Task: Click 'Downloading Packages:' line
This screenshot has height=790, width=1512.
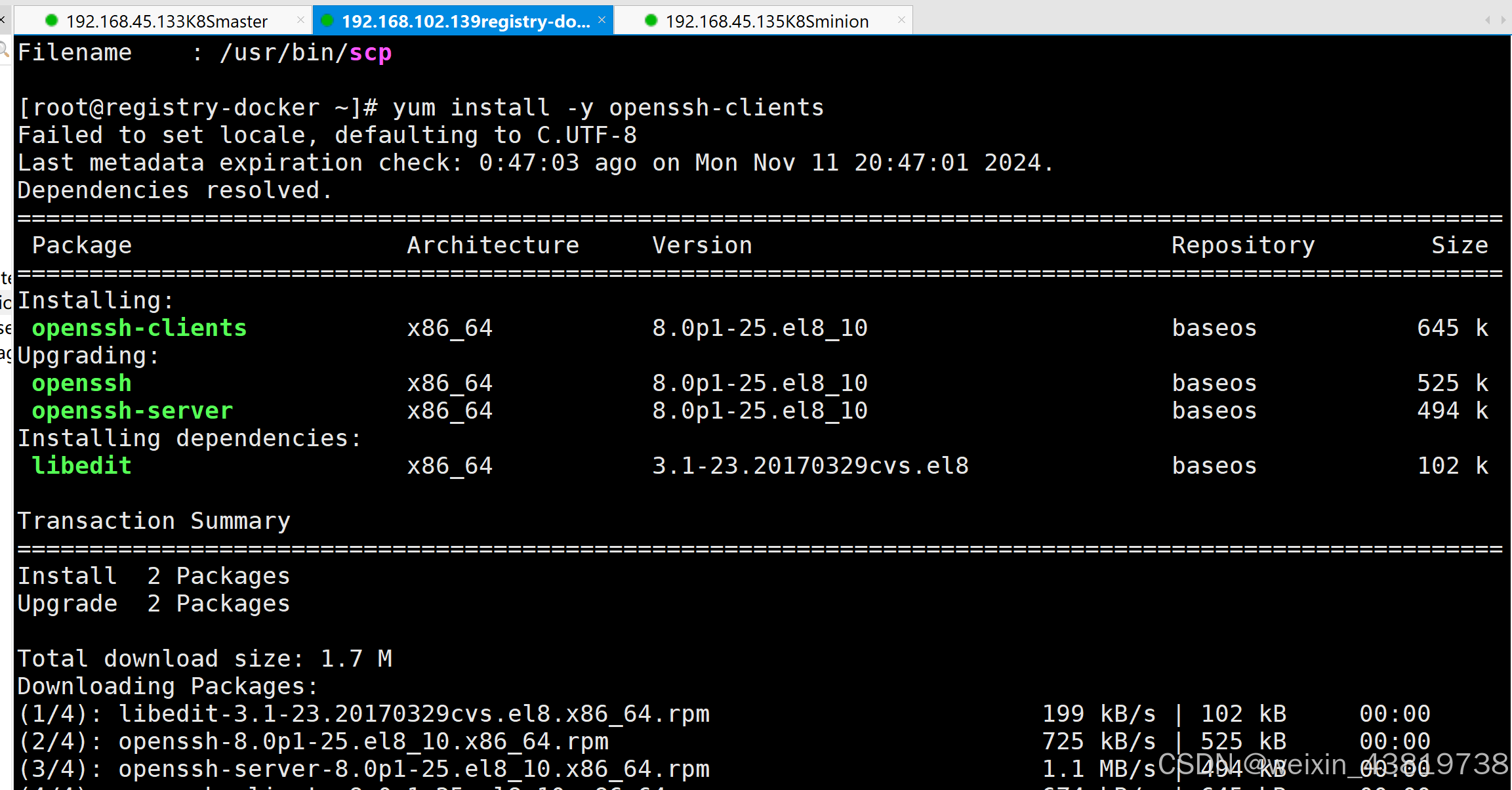Action: pyautogui.click(x=168, y=686)
